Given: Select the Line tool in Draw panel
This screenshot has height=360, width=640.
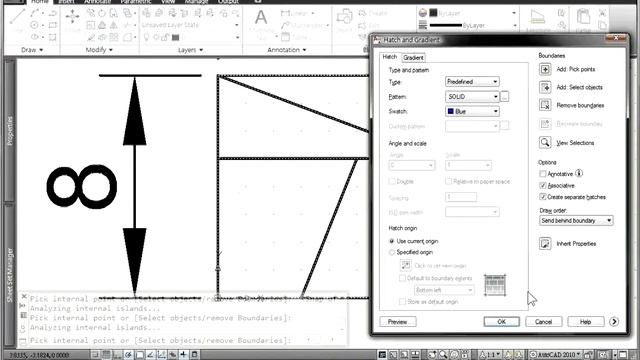Looking at the screenshot, I should point(17,16).
